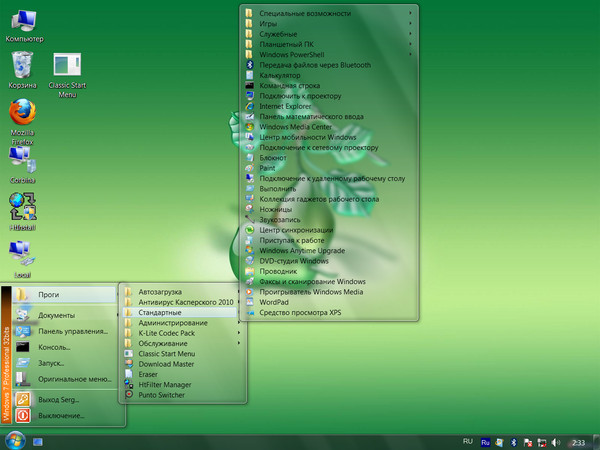Click the volume speaker tray icon
Image resolution: width=600 pixels, height=450 pixels.
click(x=556, y=442)
